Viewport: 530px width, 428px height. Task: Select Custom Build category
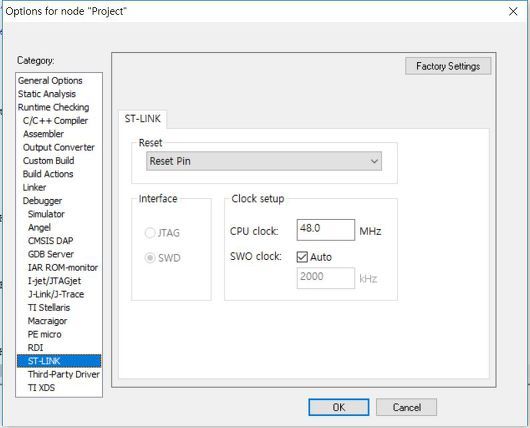click(49, 161)
